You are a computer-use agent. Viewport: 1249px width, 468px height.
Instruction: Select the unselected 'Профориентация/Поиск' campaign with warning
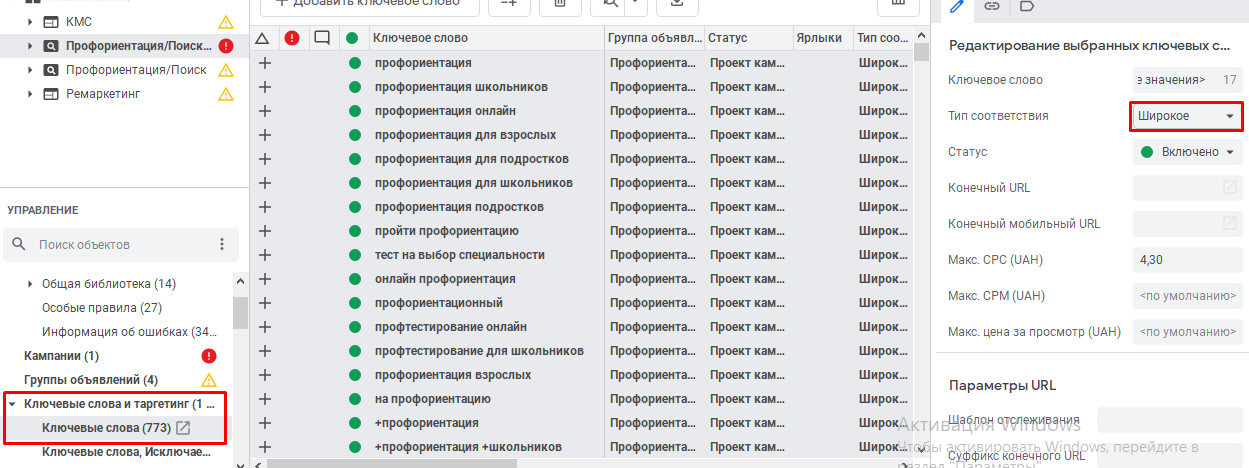(x=136, y=70)
